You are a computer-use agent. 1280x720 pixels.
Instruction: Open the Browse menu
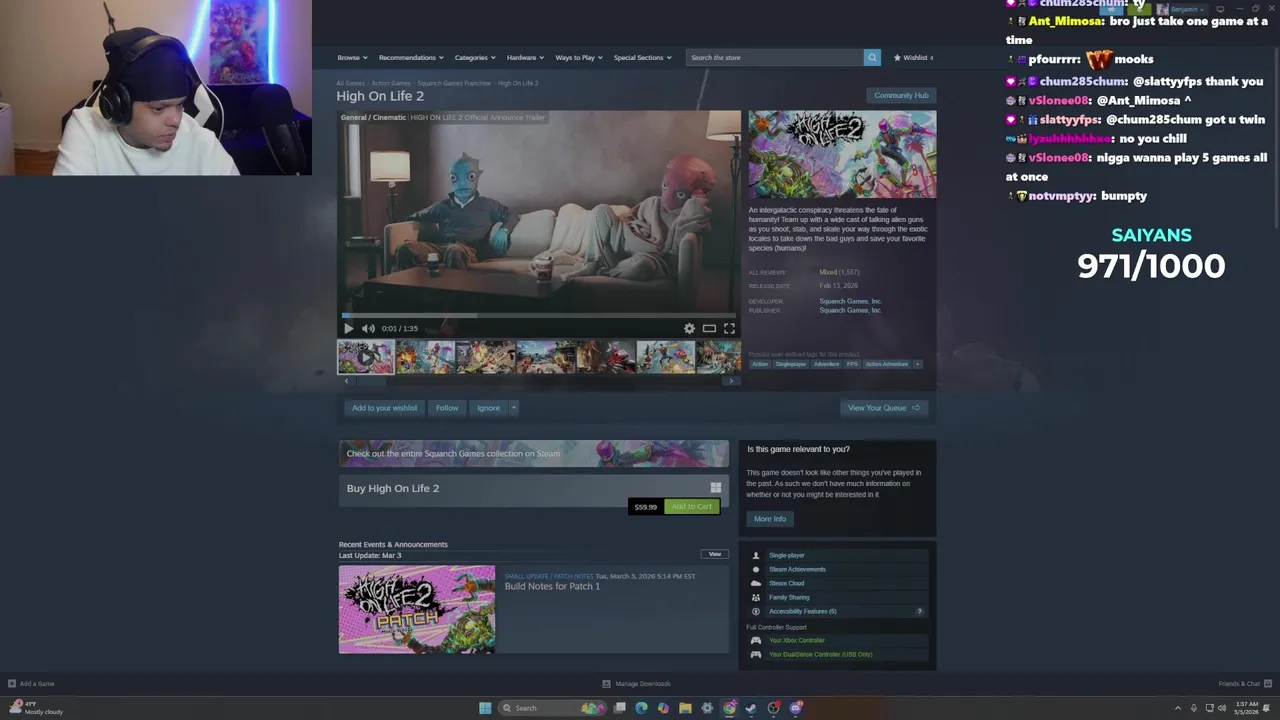pos(352,57)
